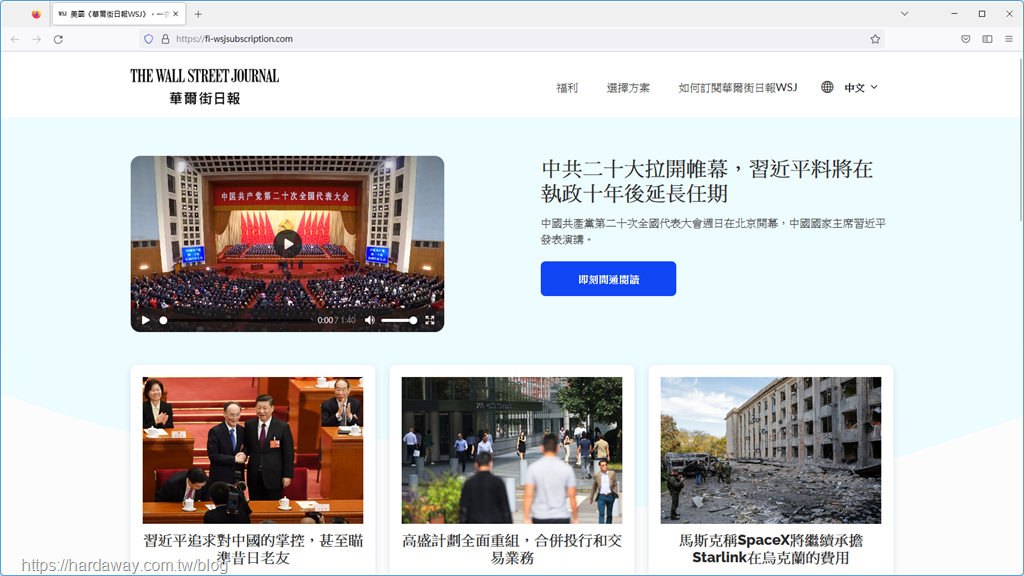Play video via center play overlay

[287, 244]
